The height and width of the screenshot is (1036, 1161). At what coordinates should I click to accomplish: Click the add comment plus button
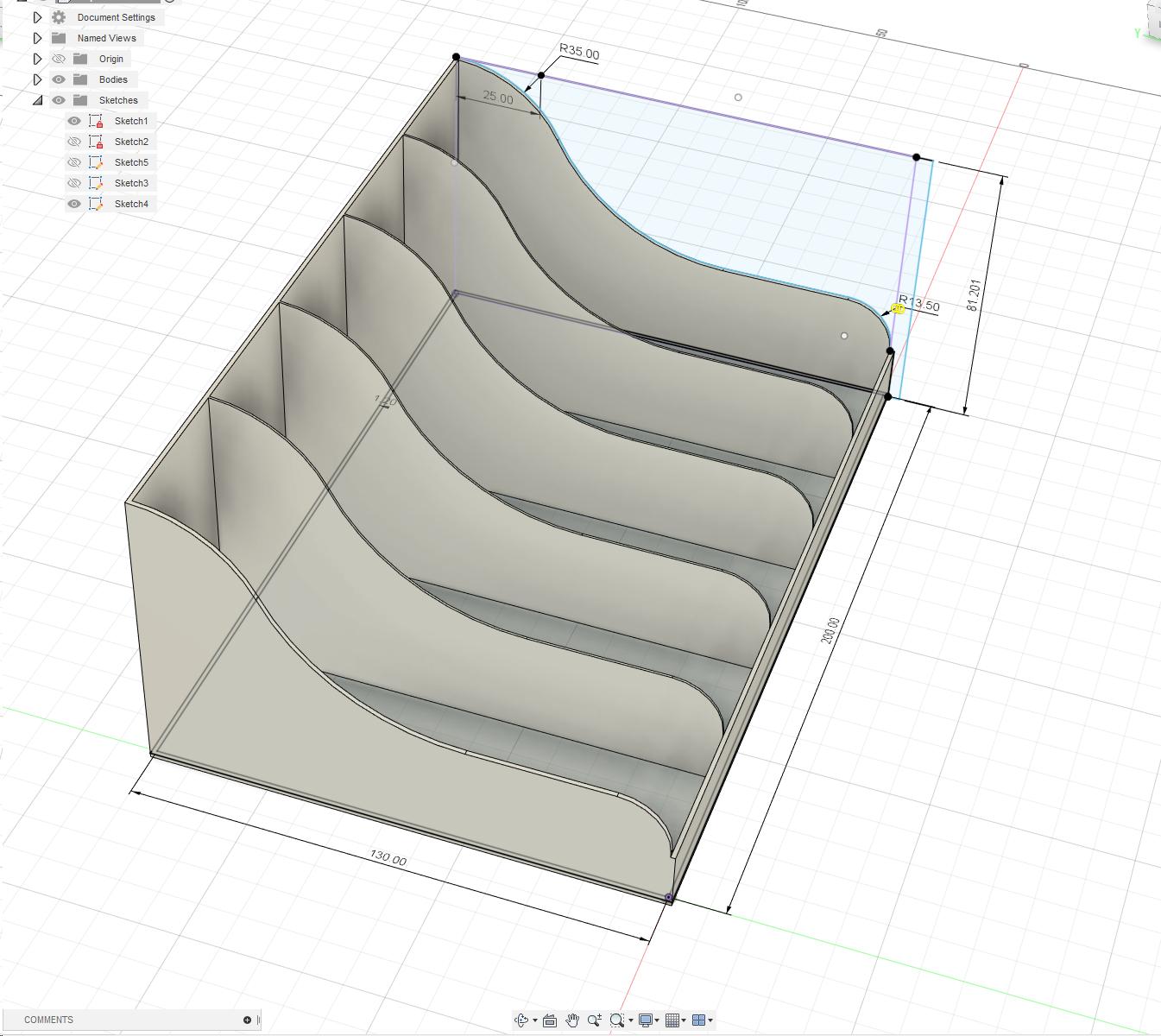point(247,1020)
